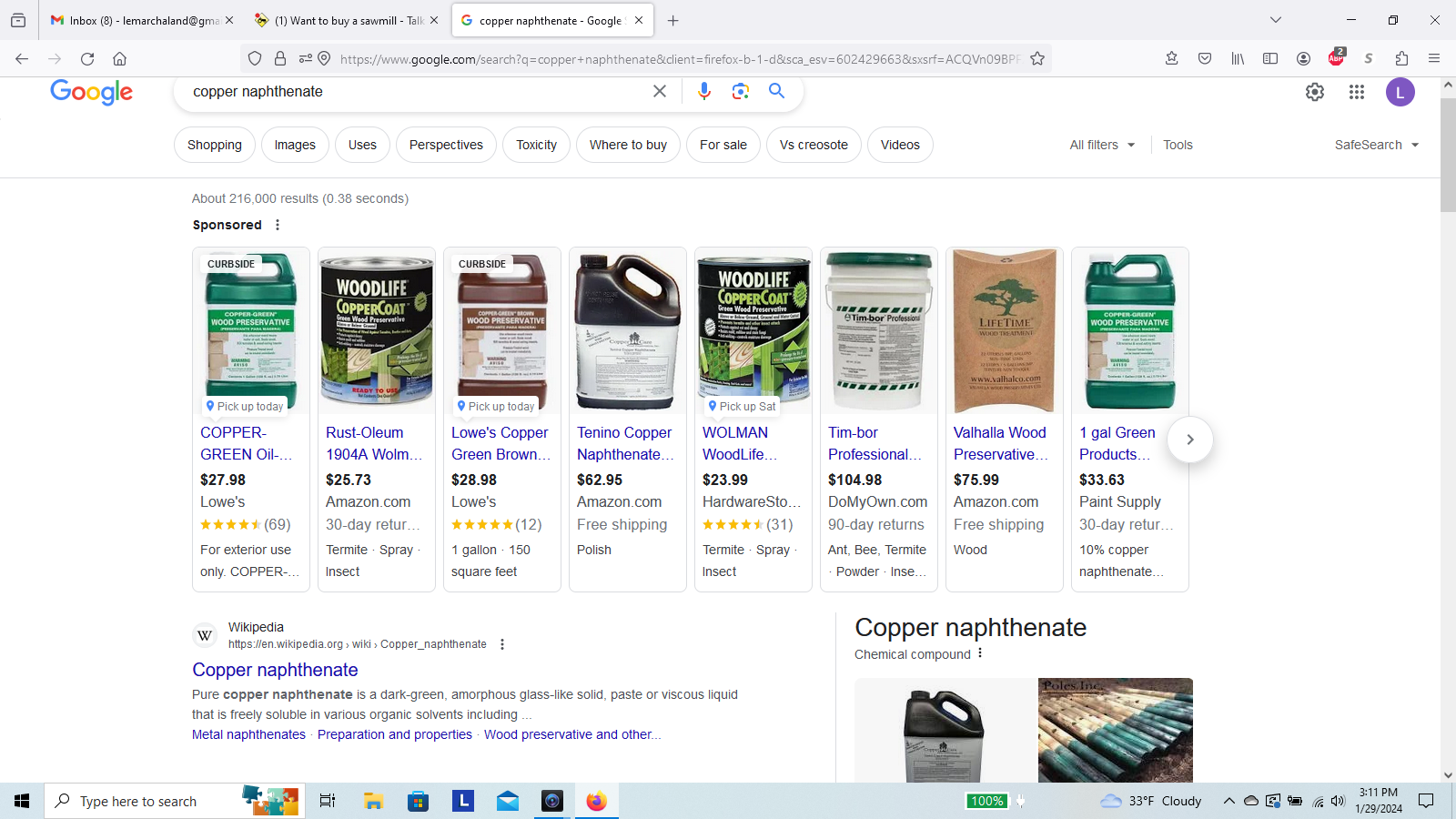Screen dimensions: 1456x819
Task: Go to Firefox home page icon
Action: pyautogui.click(x=119, y=58)
